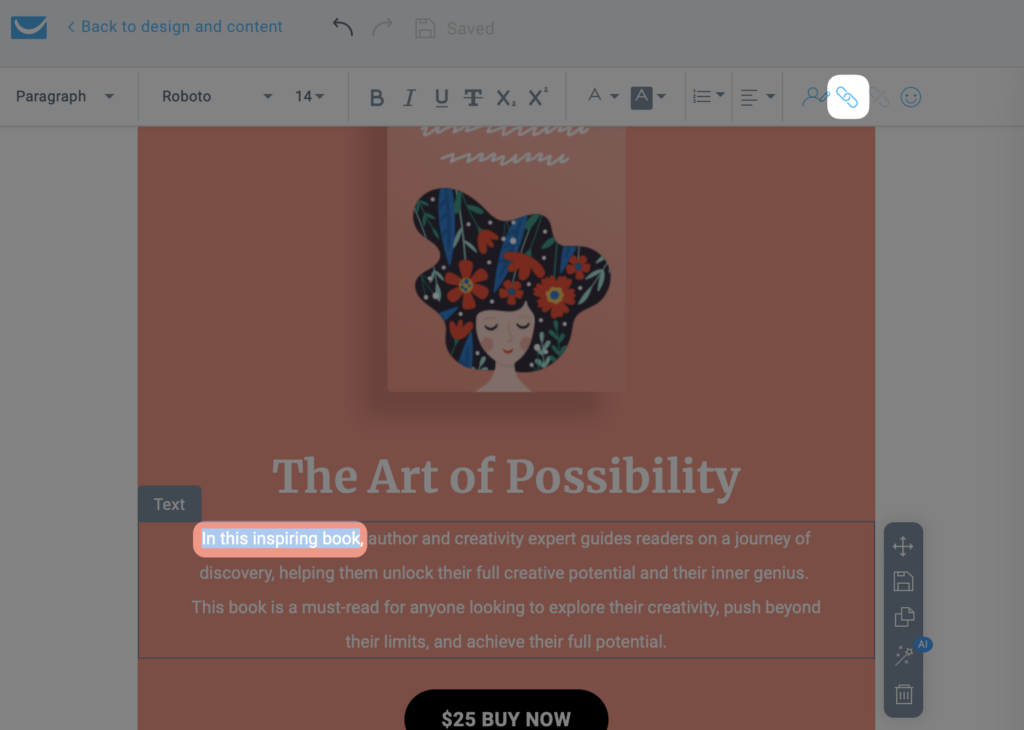Click the redo arrow
This screenshot has height=730, width=1024.
[x=382, y=27]
